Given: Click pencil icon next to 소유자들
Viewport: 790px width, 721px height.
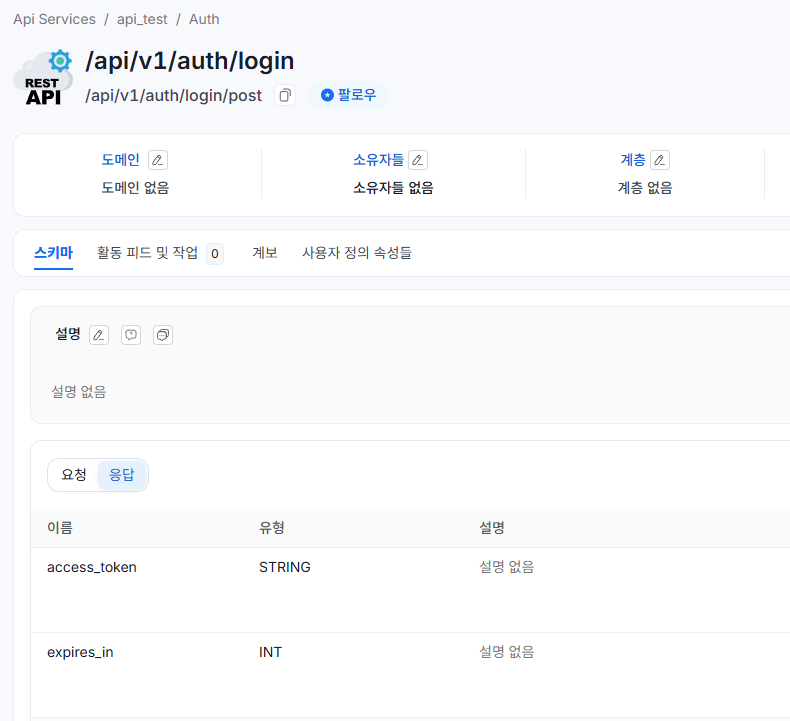Looking at the screenshot, I should coord(418,160).
